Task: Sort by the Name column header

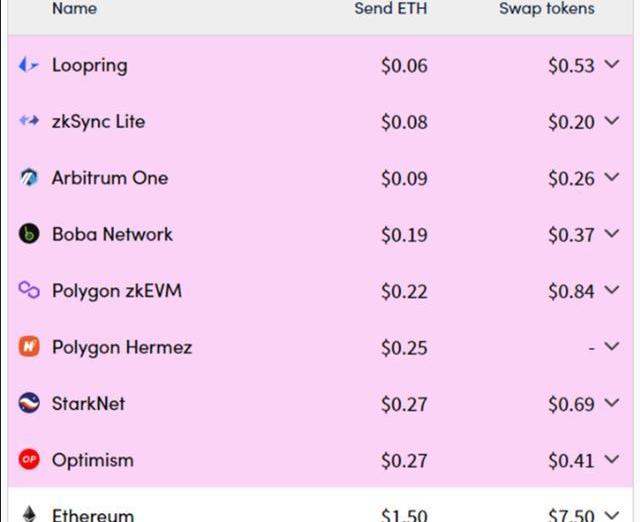Action: 75,9
